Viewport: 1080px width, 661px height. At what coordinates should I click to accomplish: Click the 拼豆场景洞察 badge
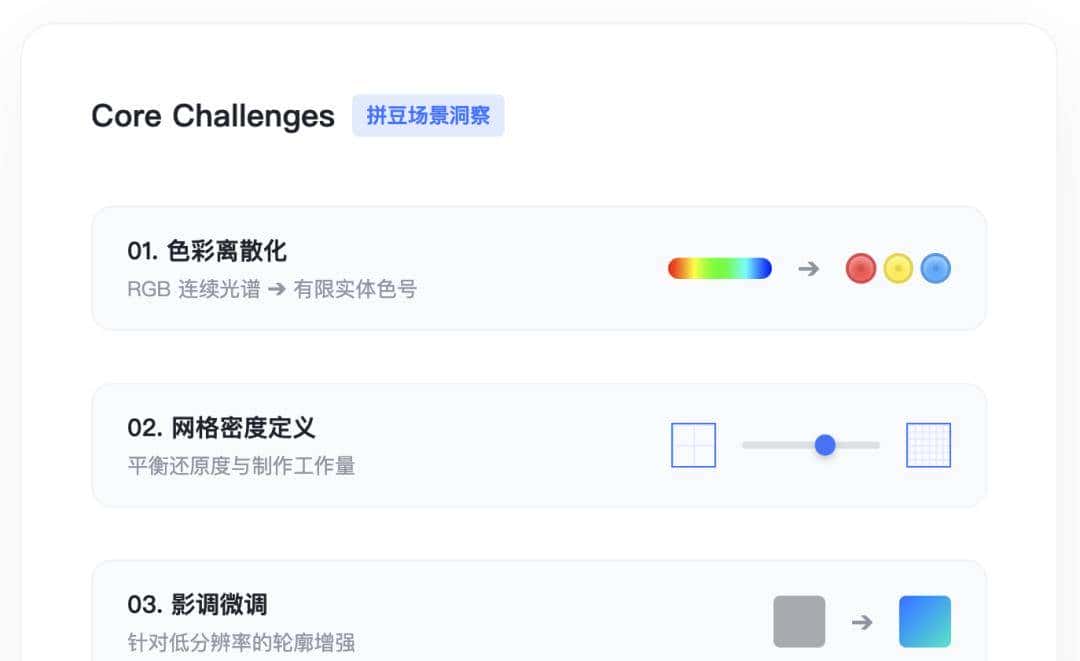[x=428, y=115]
